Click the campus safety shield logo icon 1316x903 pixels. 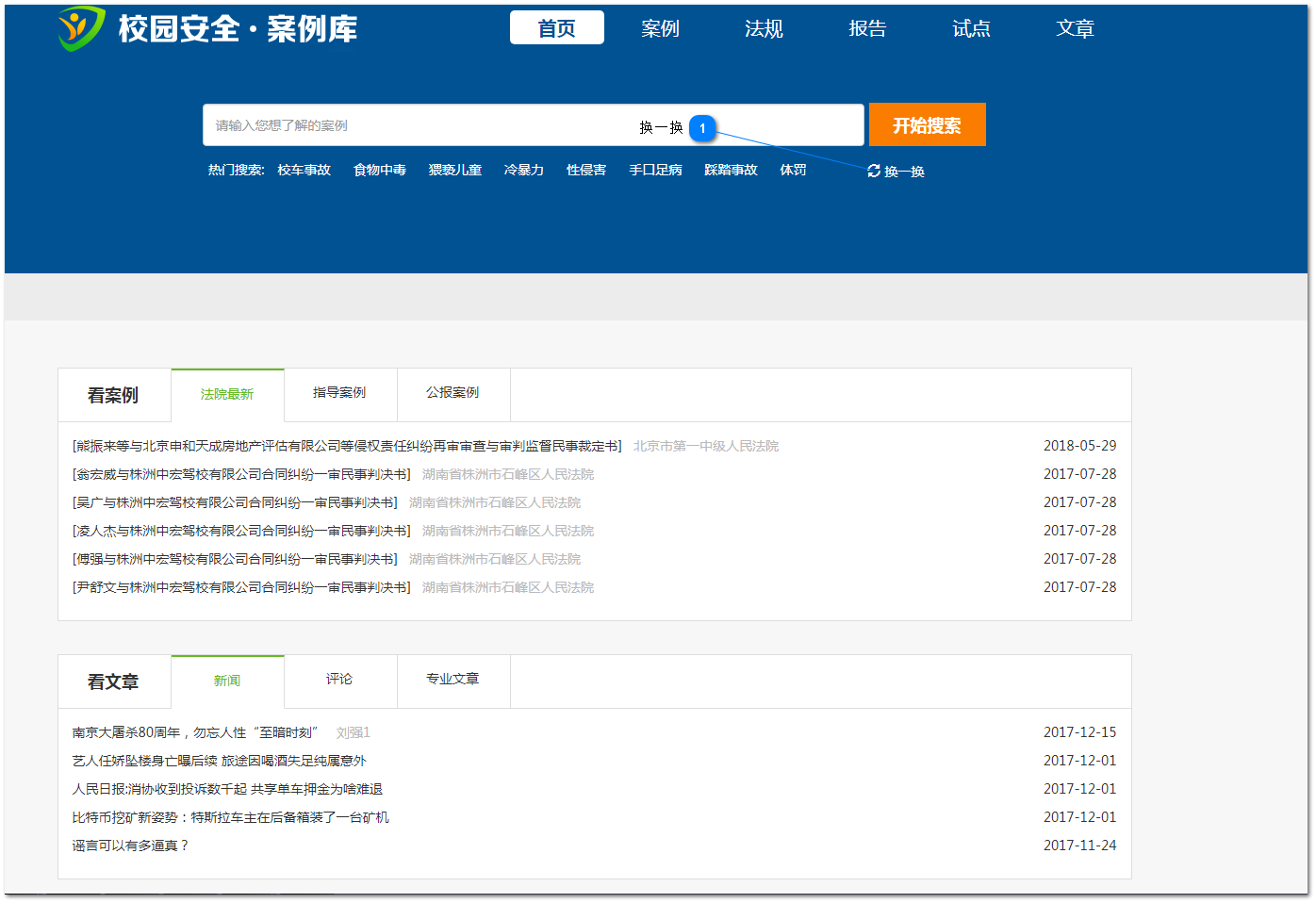click(x=76, y=27)
